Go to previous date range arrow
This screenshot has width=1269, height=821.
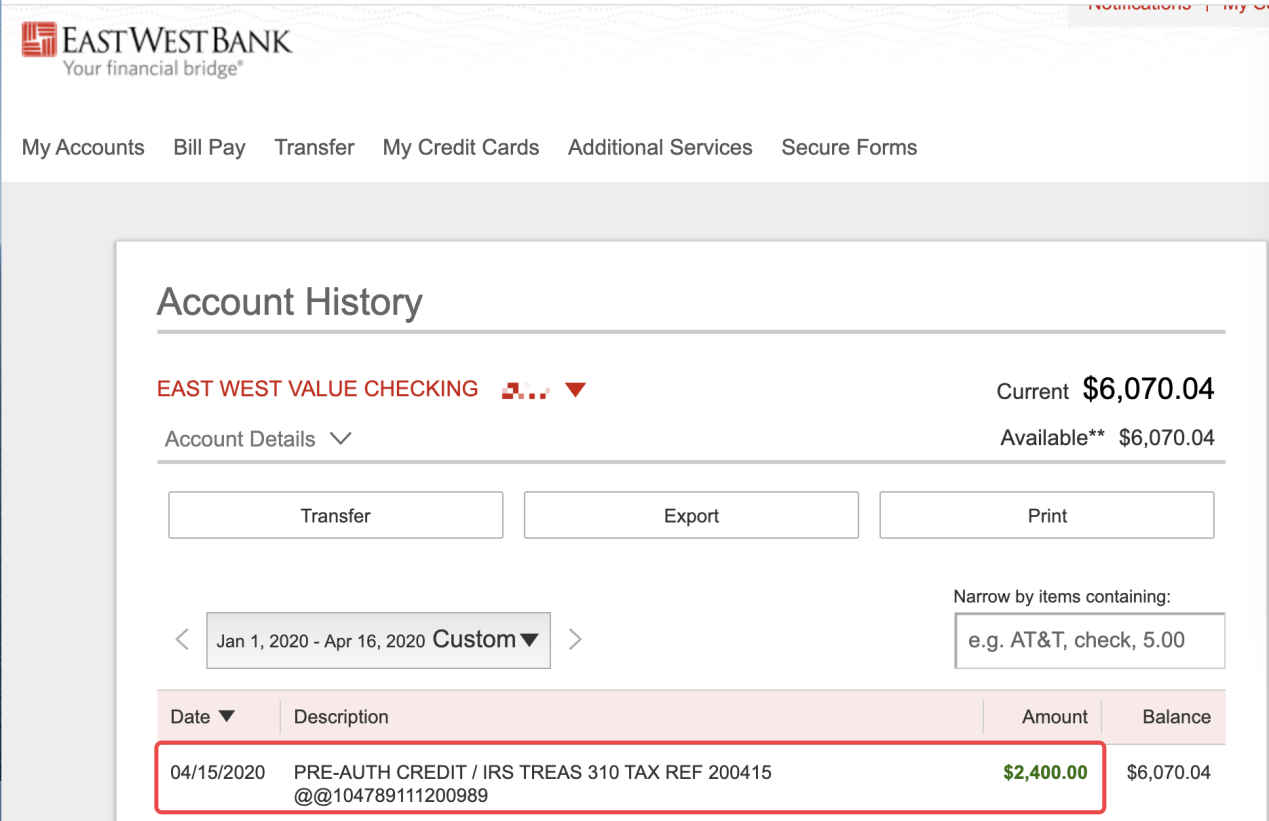(x=182, y=639)
